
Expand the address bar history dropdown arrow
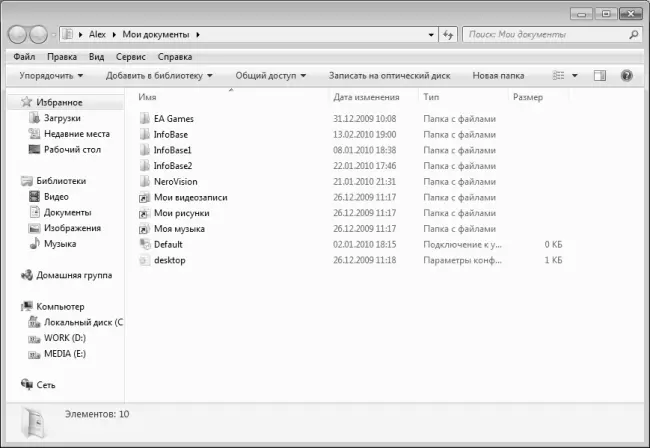(x=431, y=35)
